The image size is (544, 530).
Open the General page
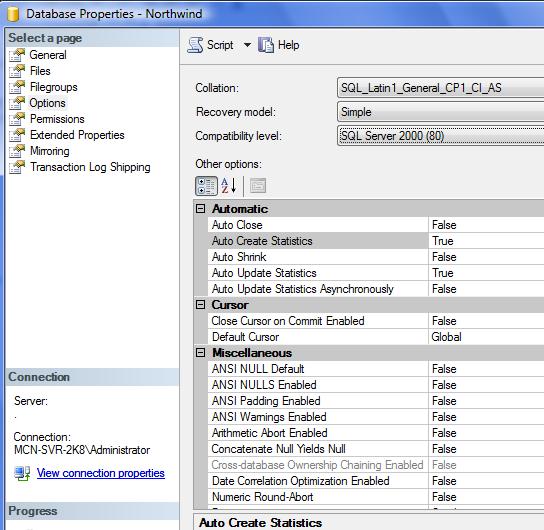pyautogui.click(x=48, y=55)
